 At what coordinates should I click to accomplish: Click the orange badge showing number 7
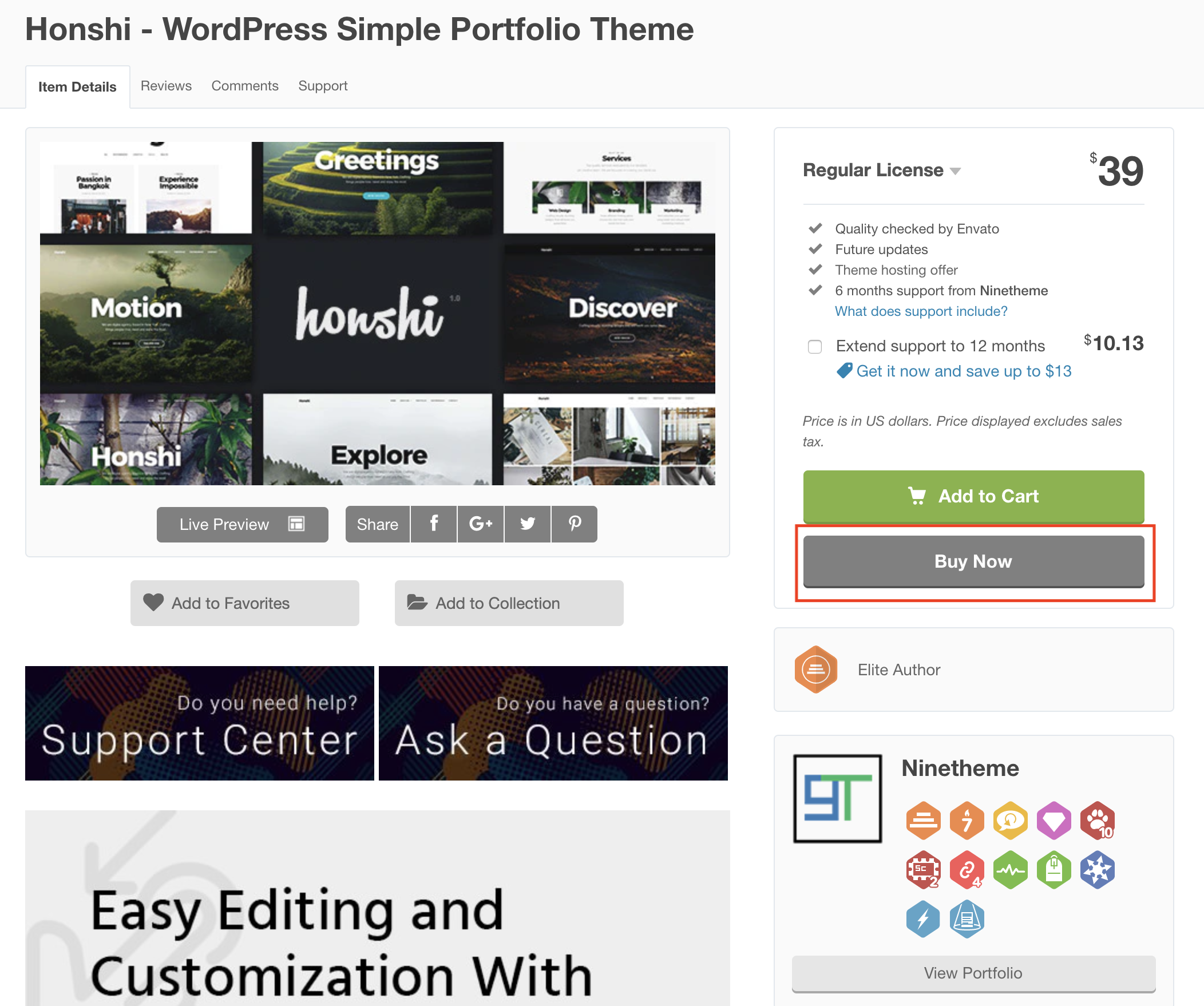[967, 821]
